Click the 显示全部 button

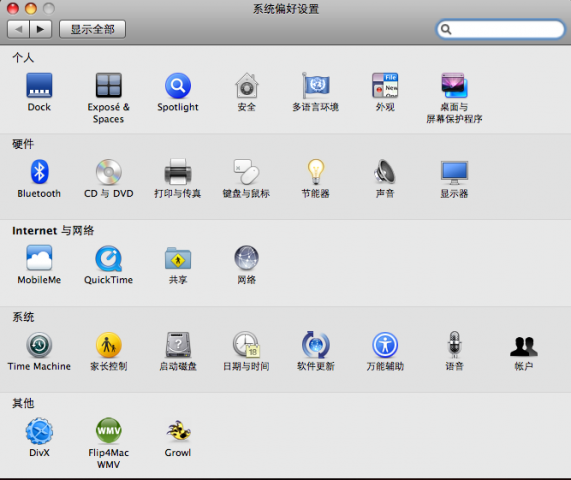pyautogui.click(x=92, y=29)
